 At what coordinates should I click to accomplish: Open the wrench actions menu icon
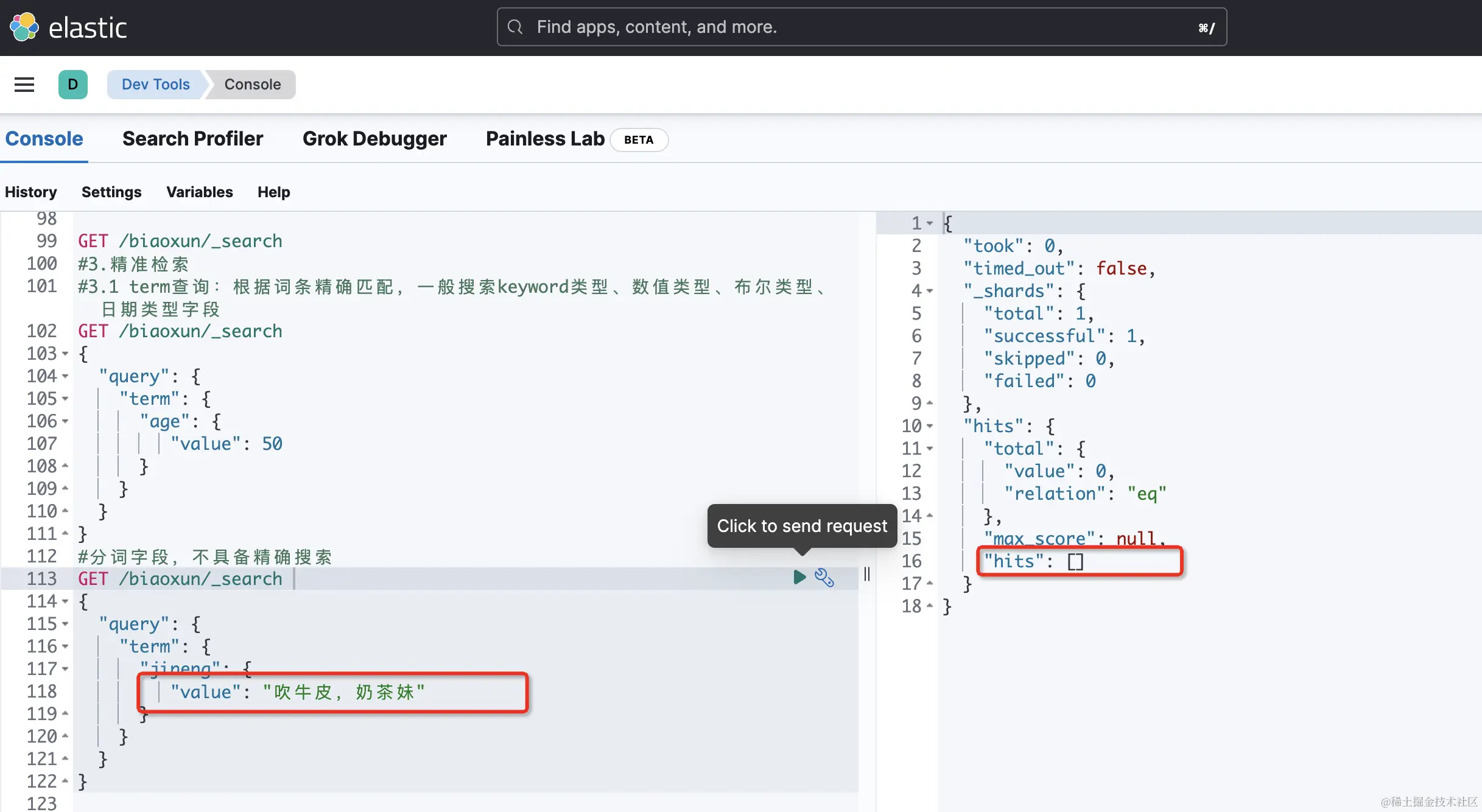(x=824, y=577)
